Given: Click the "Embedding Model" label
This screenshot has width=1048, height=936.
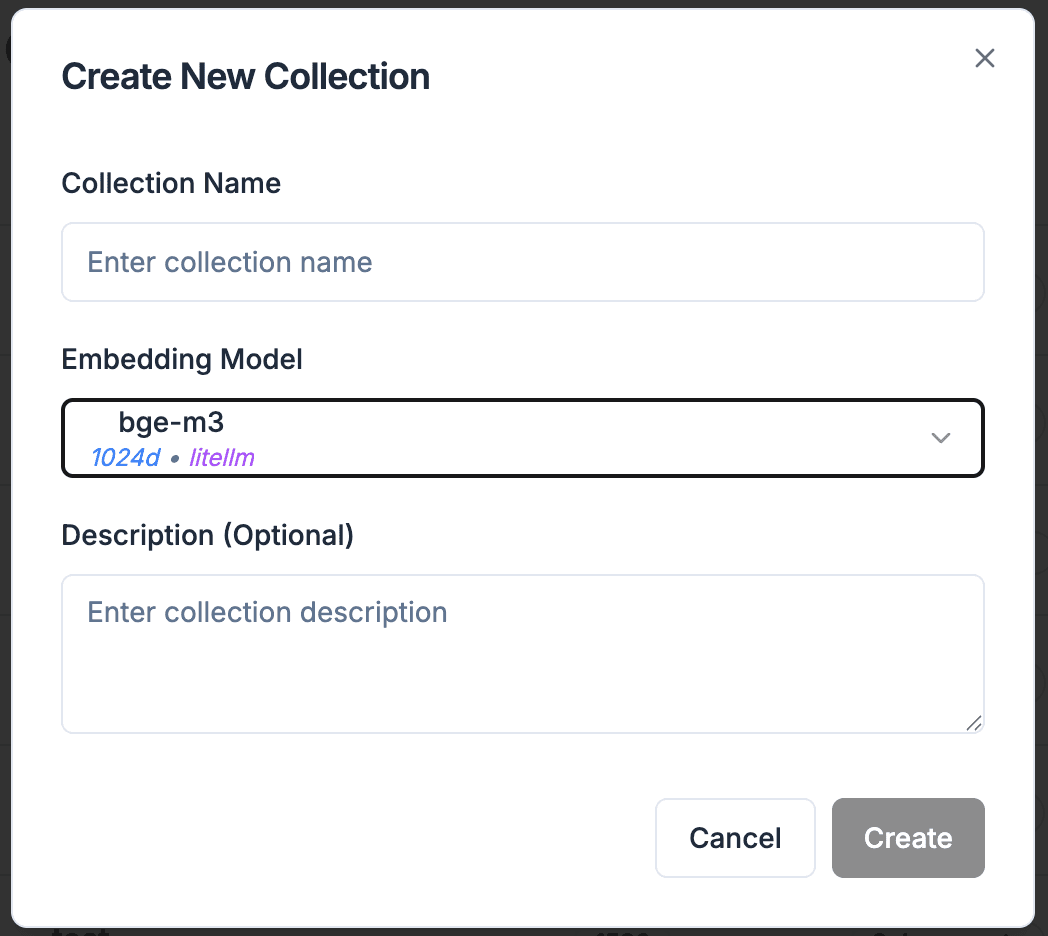Looking at the screenshot, I should (182, 359).
